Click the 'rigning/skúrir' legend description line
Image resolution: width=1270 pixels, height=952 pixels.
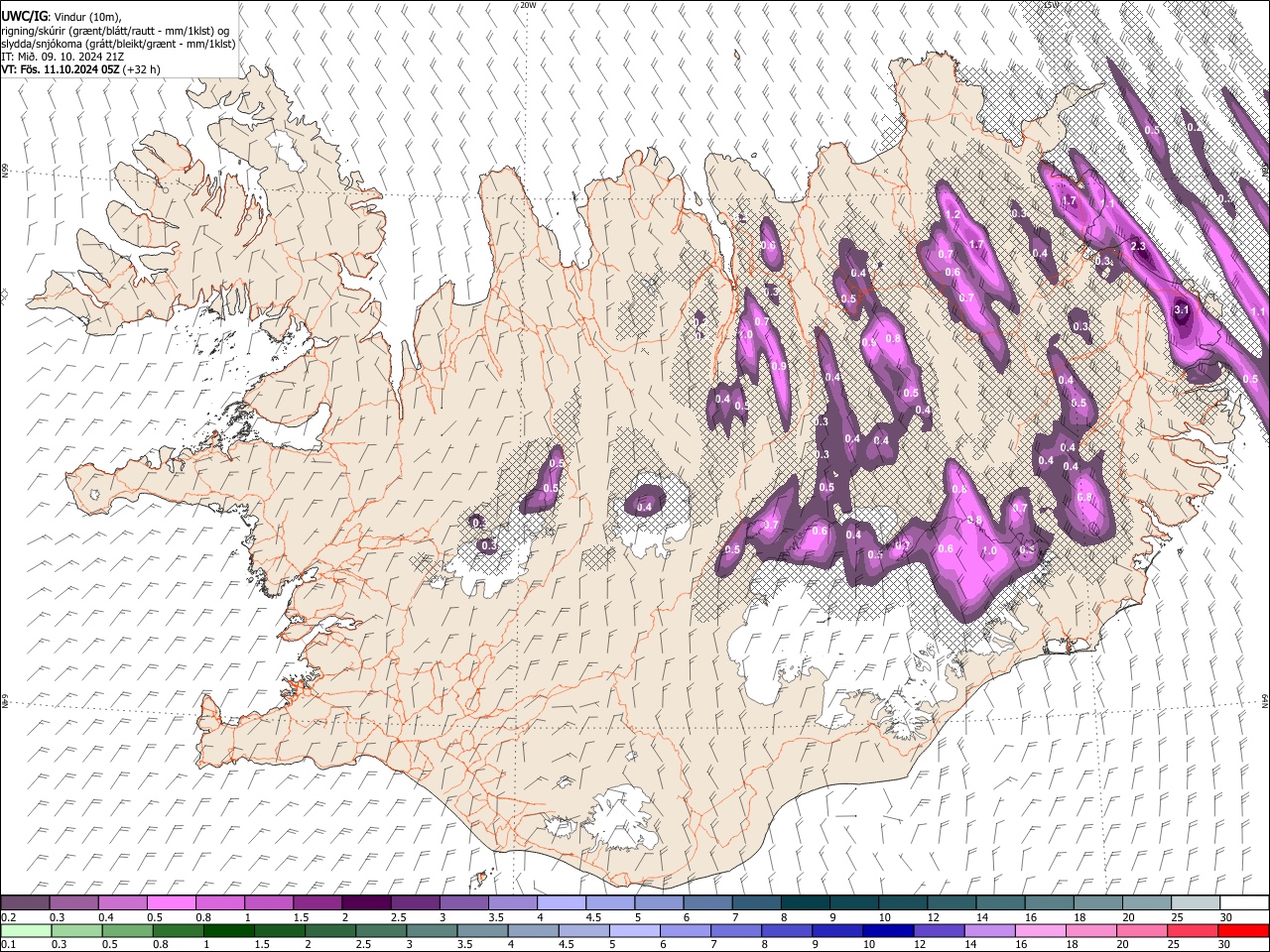coord(115,31)
